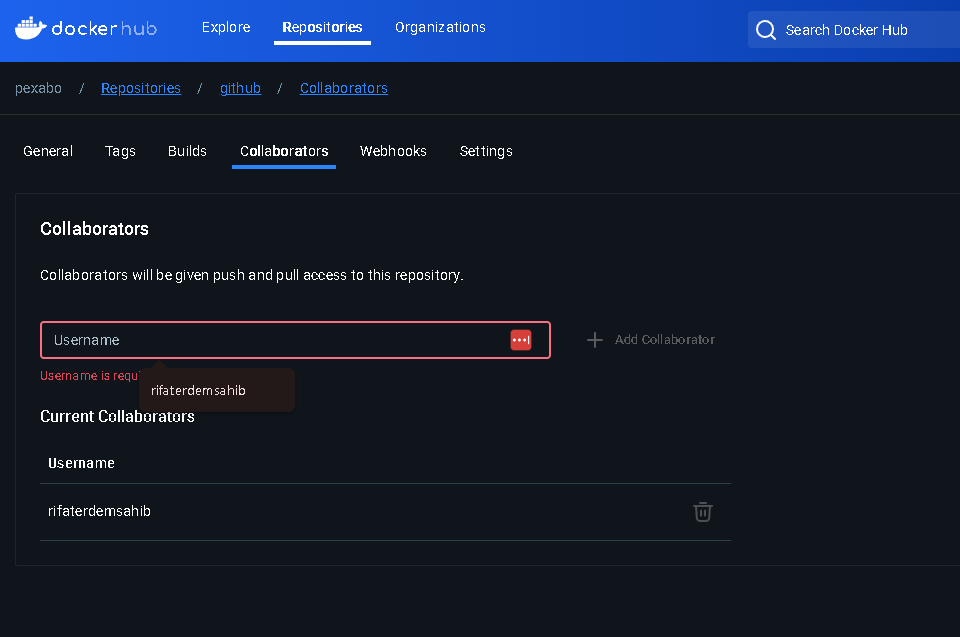
Task: Focus the Search Docker Hub field
Action: [854, 30]
